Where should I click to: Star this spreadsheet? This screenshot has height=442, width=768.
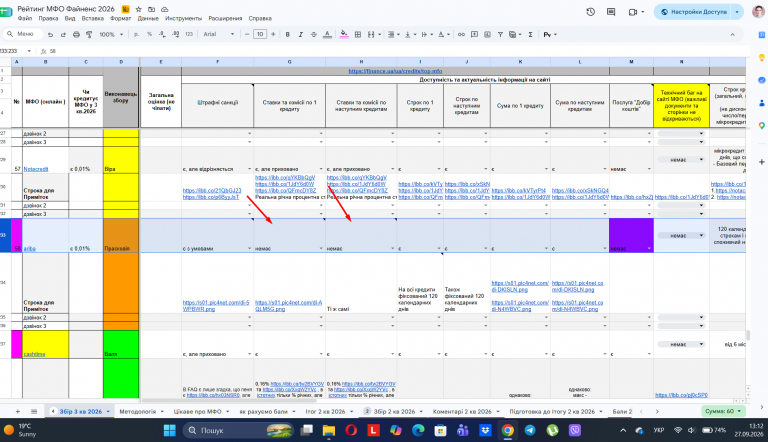[x=139, y=9]
